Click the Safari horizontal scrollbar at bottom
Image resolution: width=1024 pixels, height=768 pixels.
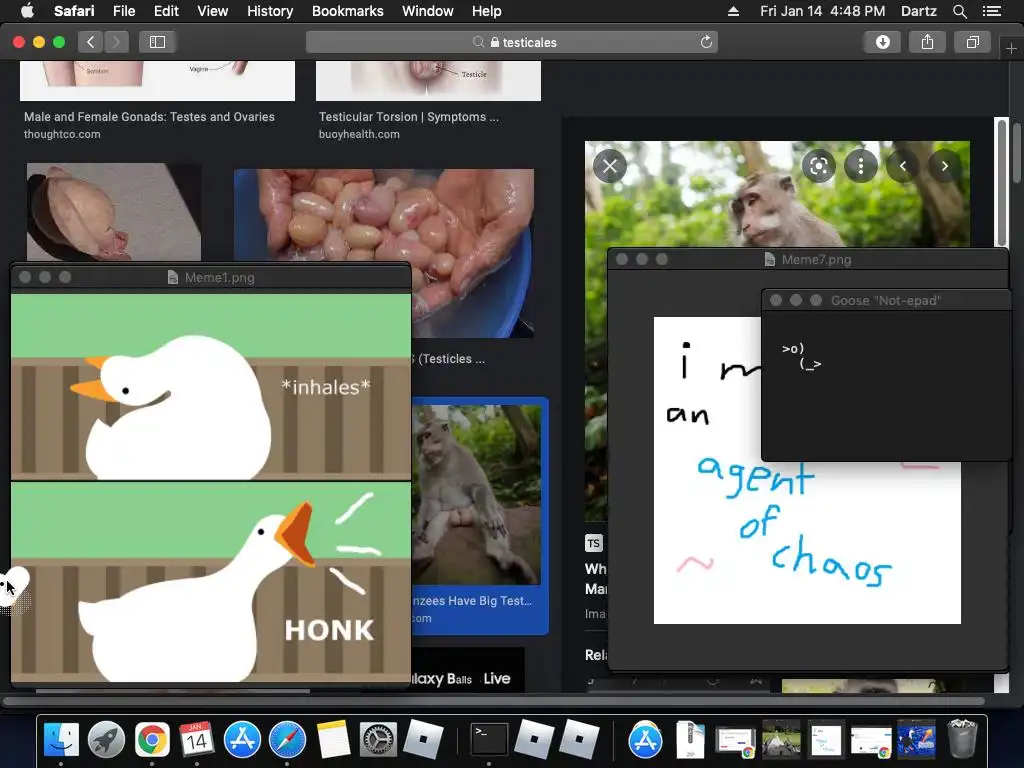coord(494,702)
